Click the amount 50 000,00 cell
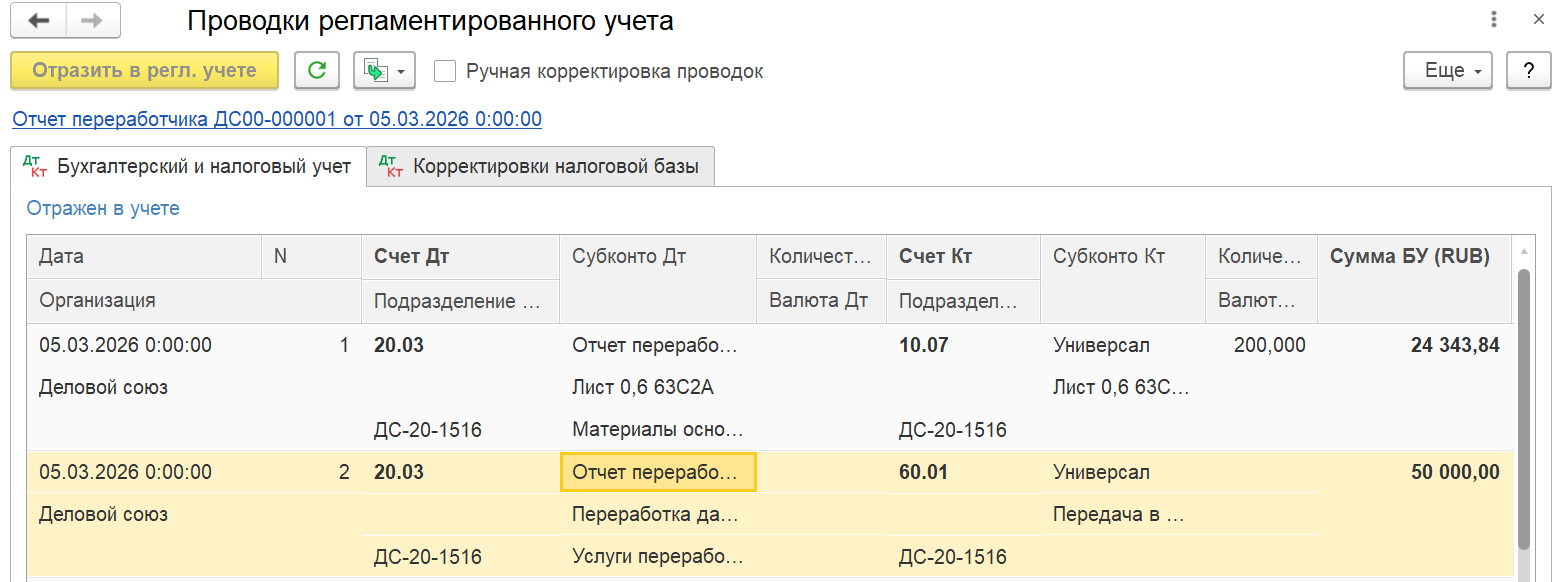 [x=1413, y=472]
